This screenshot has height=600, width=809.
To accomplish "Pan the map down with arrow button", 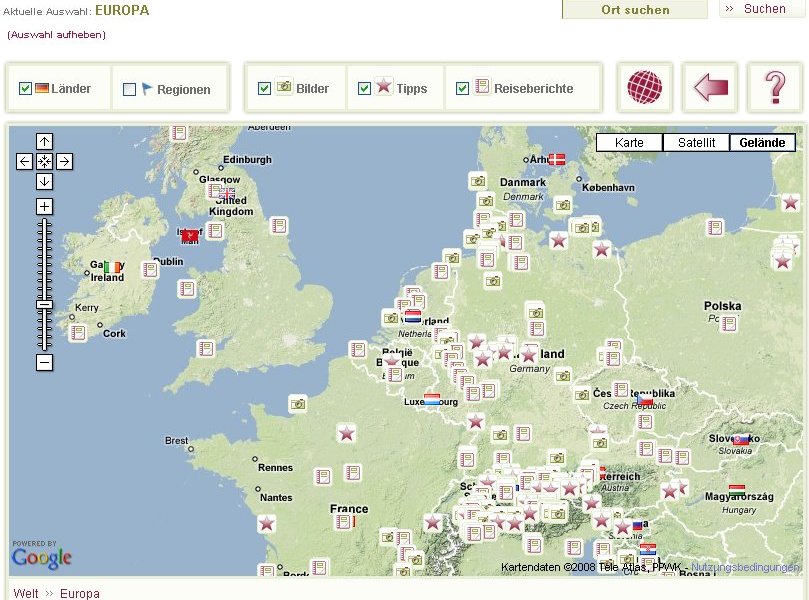I will [x=45, y=181].
